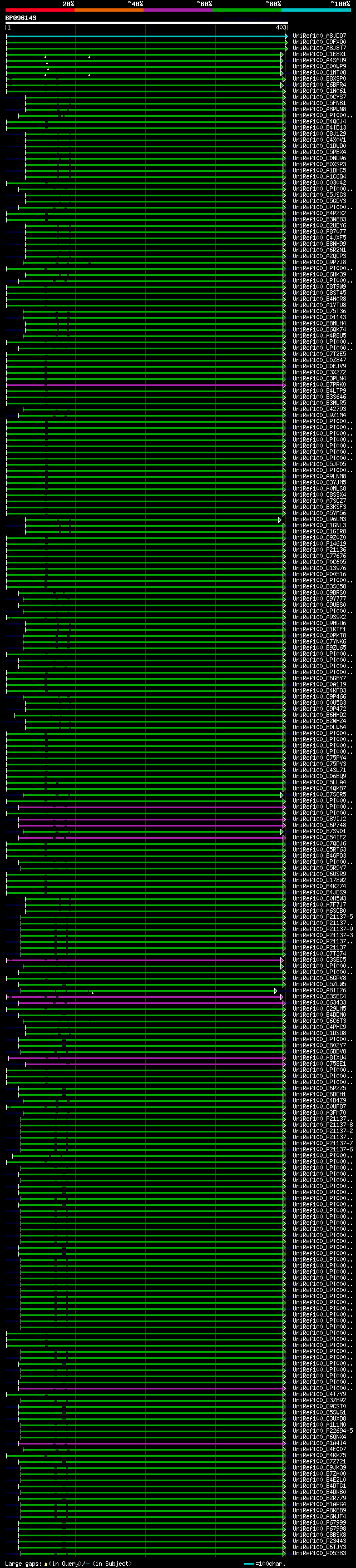Select hit label UniRef100_C1N061
The width and height of the screenshot is (356, 1568).
(319, 91)
